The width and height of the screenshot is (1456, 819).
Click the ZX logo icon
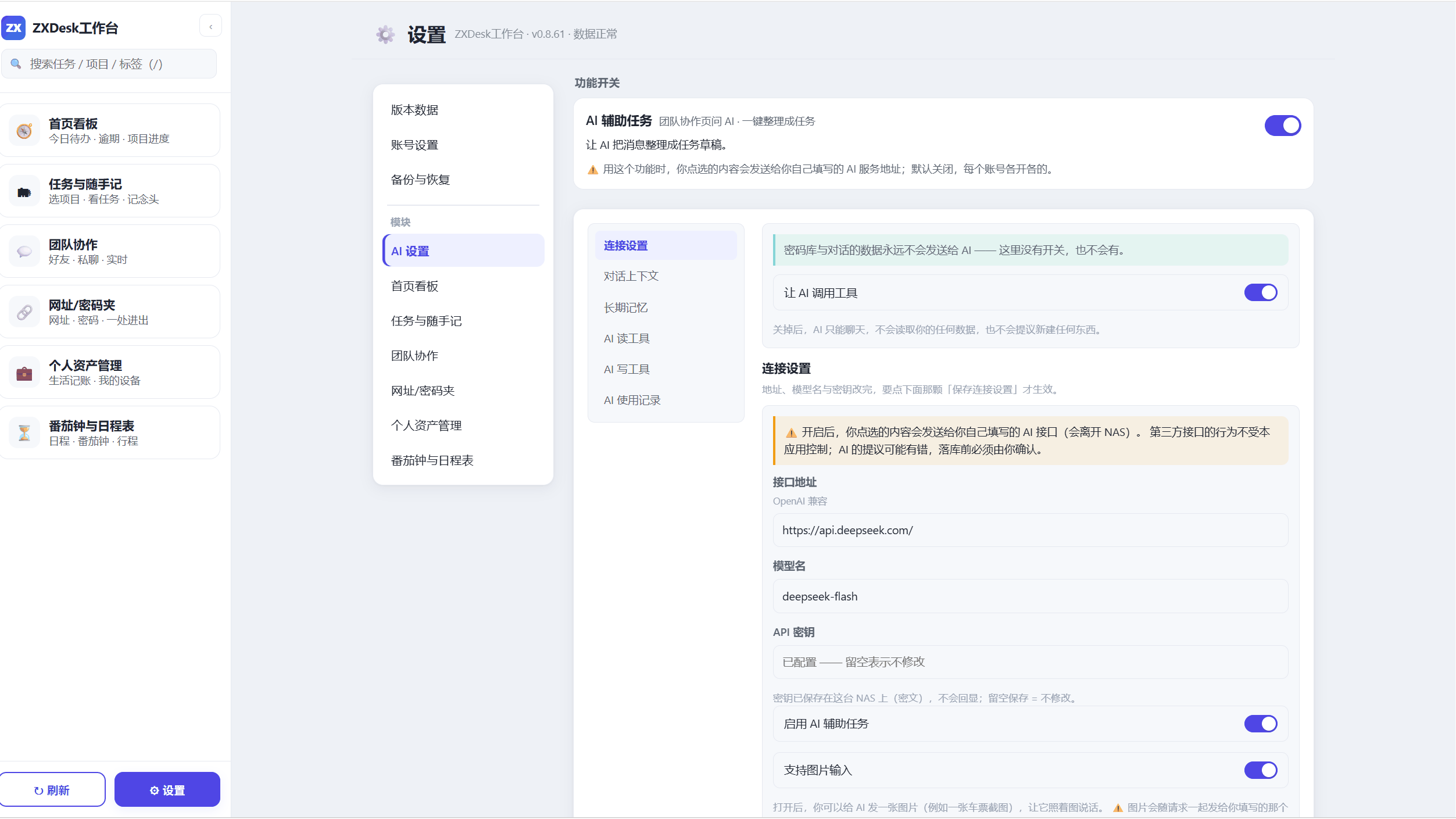coord(13,27)
